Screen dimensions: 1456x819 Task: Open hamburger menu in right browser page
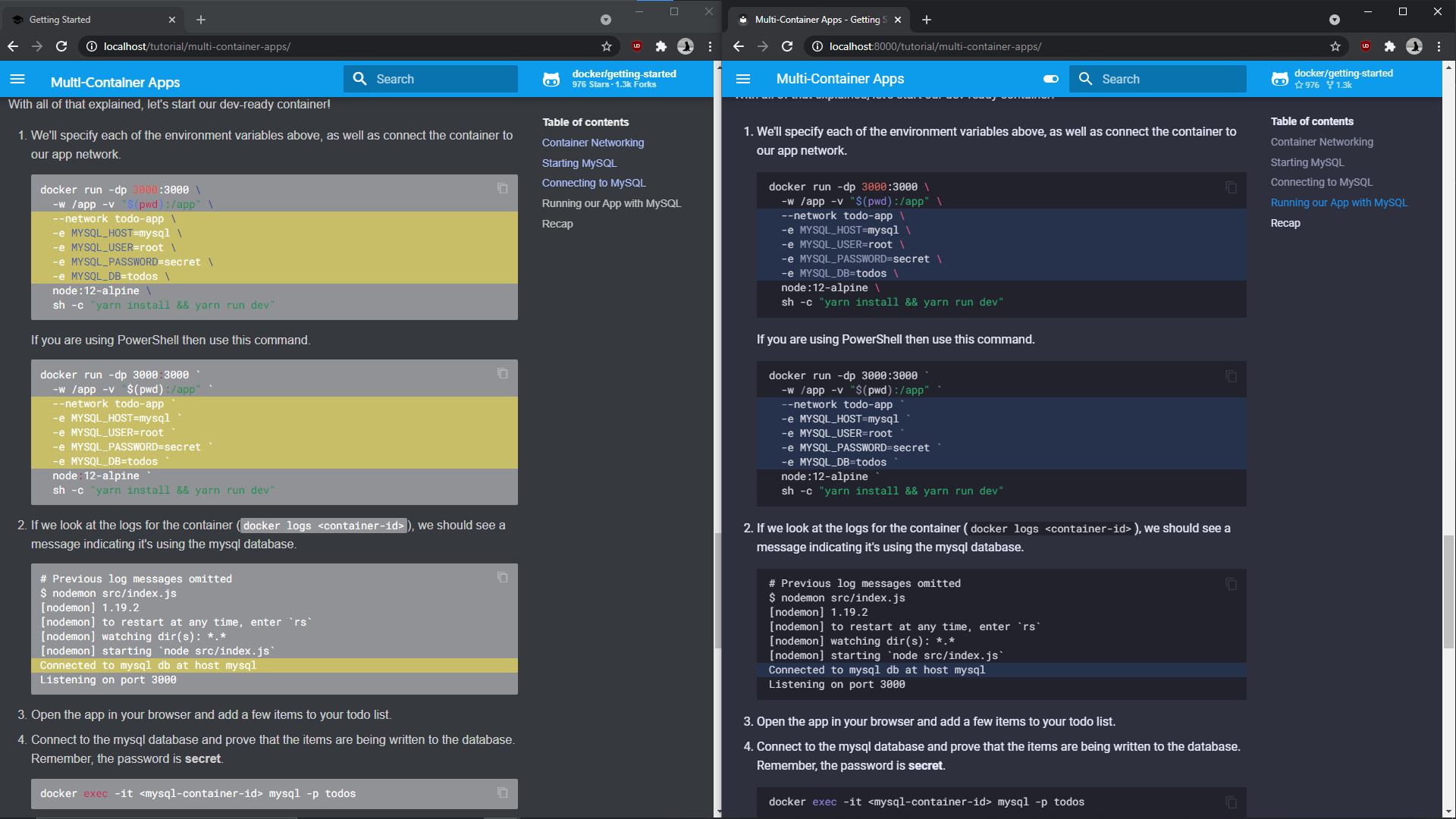tap(743, 79)
